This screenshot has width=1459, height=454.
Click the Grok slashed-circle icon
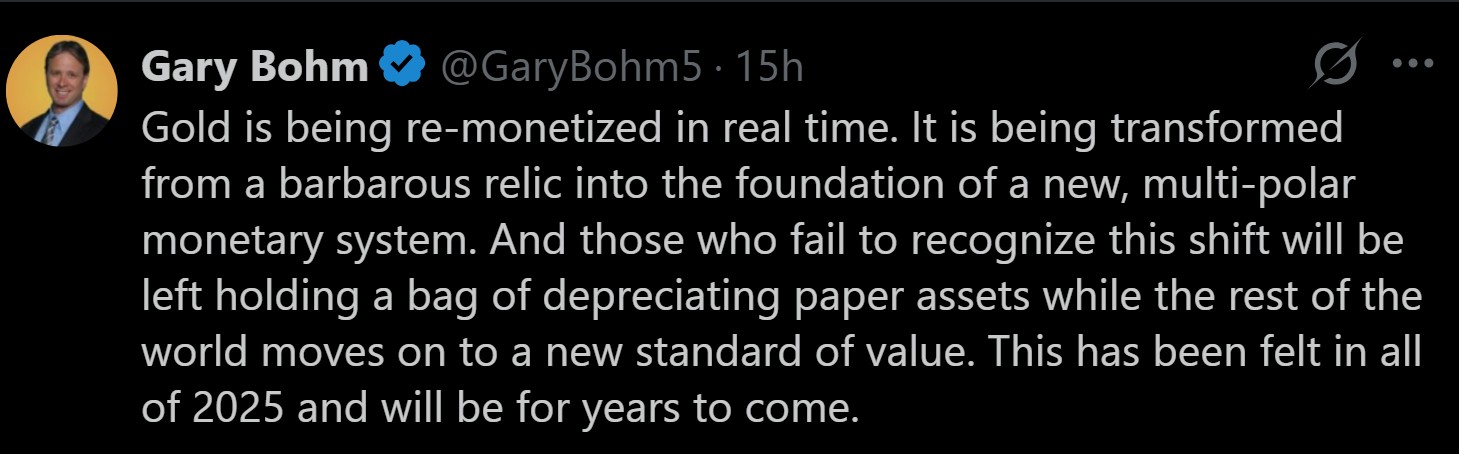1337,66
